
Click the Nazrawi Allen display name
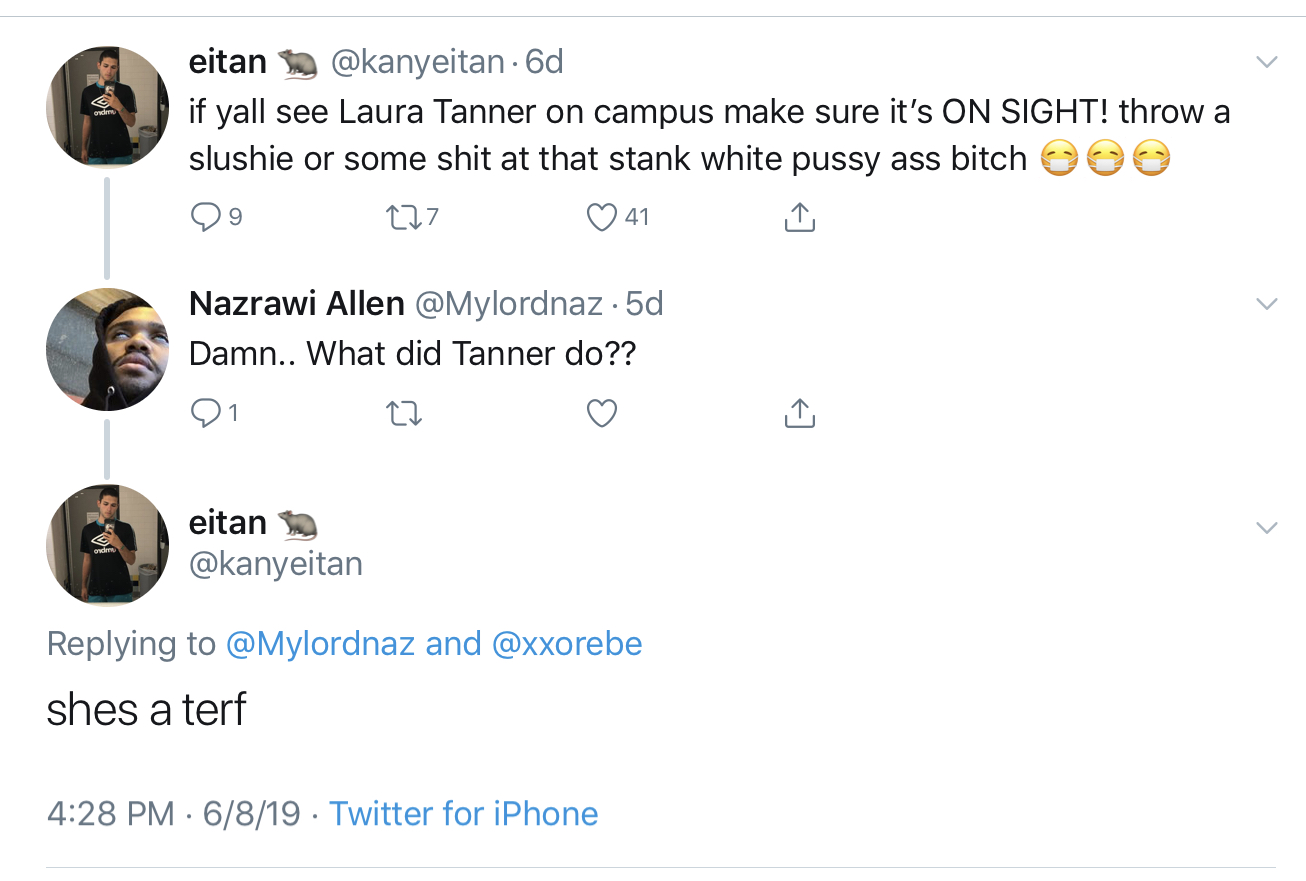296,303
